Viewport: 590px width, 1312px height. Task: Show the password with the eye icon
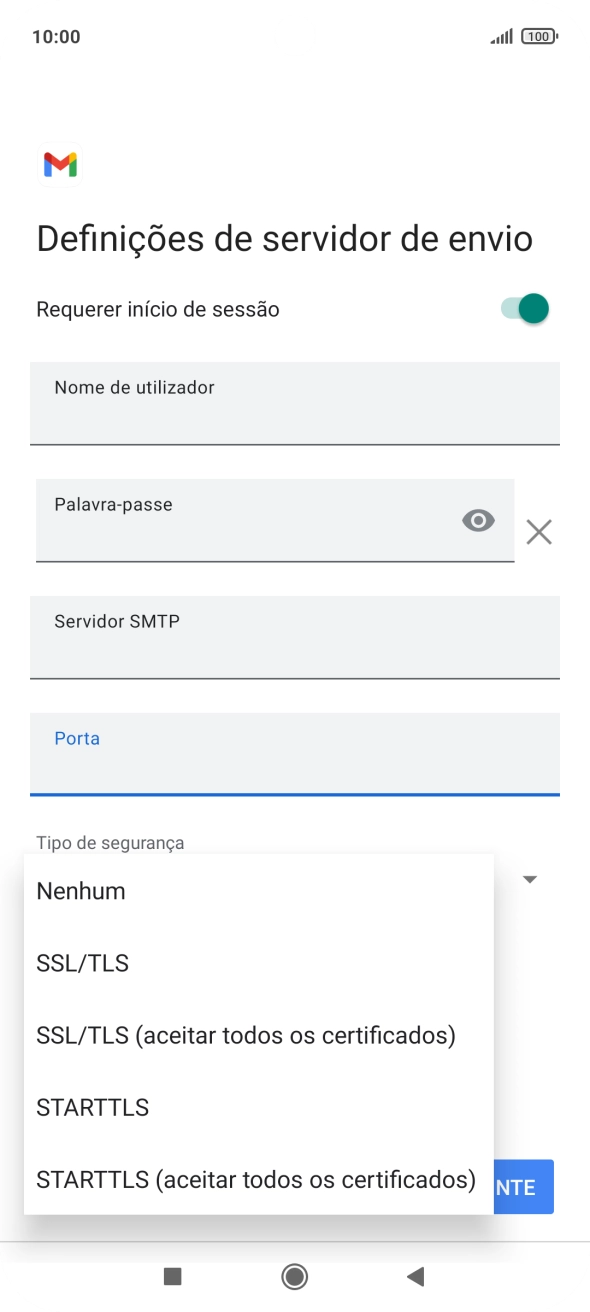click(x=479, y=521)
